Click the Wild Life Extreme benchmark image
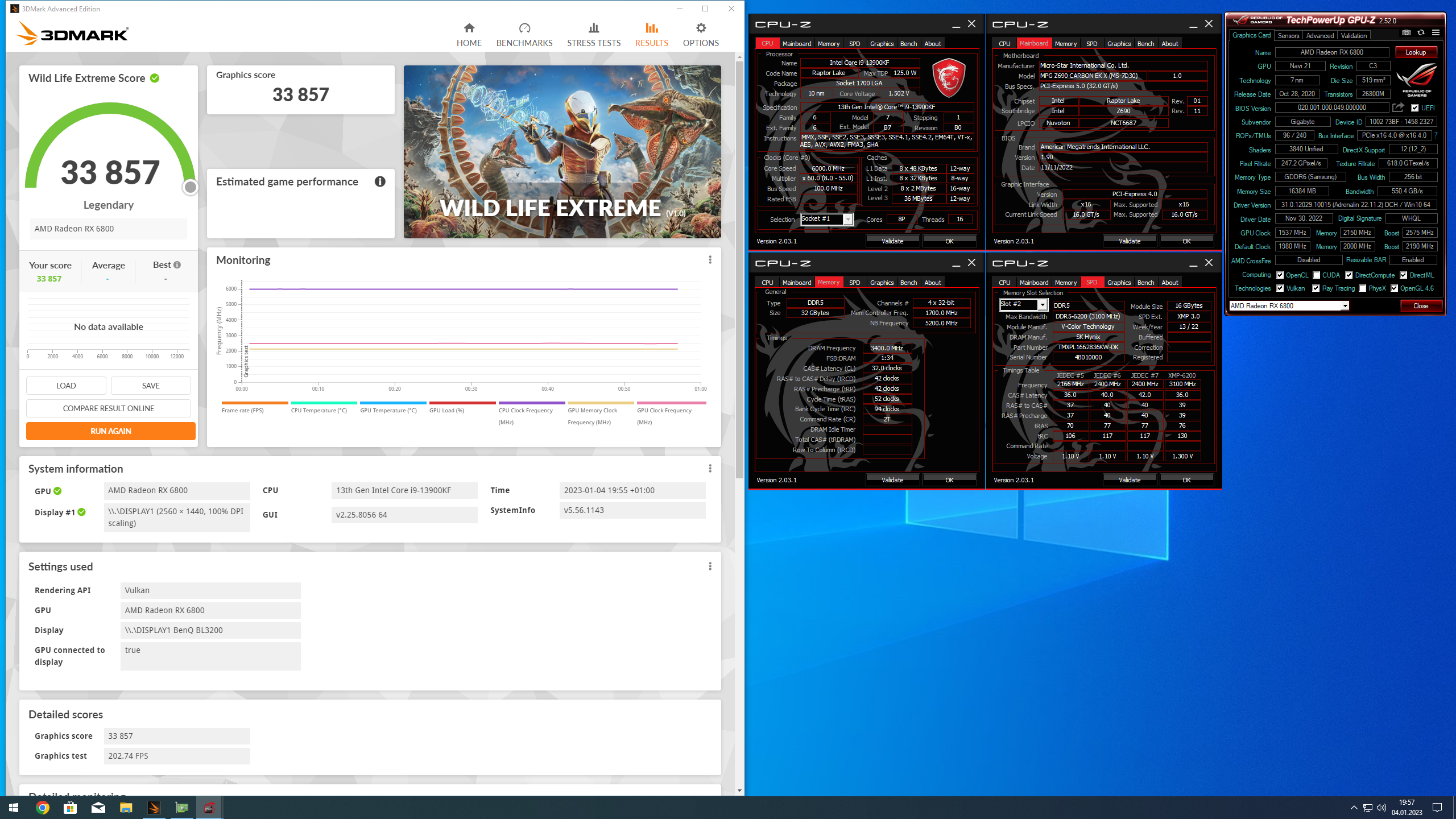1456x819 pixels. (x=562, y=151)
